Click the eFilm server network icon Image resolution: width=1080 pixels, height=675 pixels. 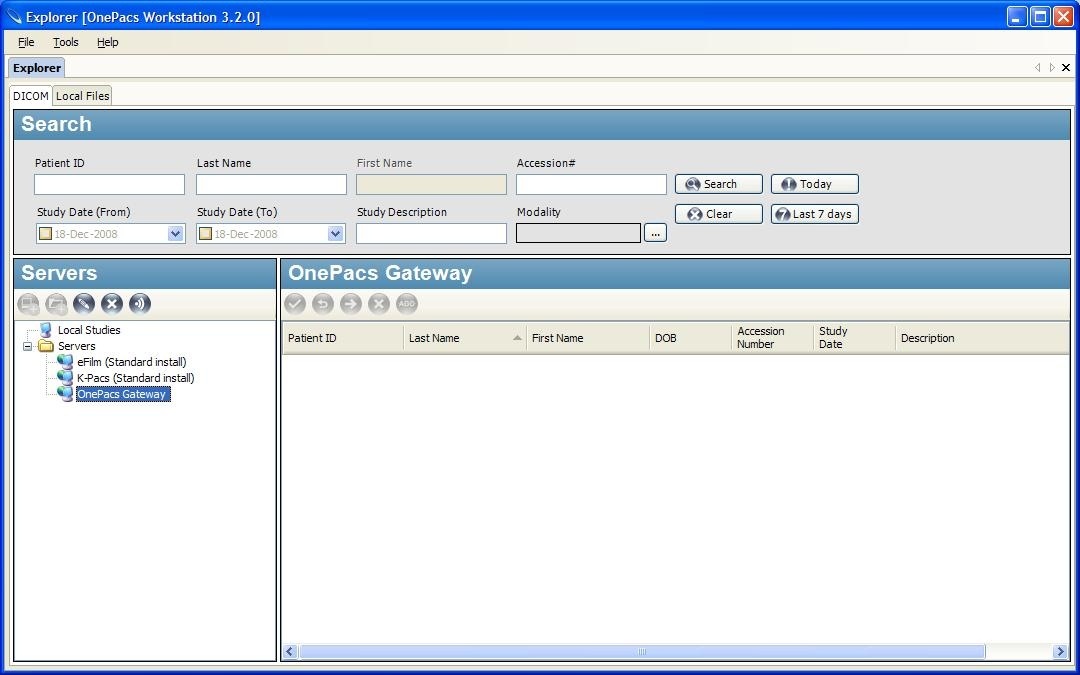(65, 362)
